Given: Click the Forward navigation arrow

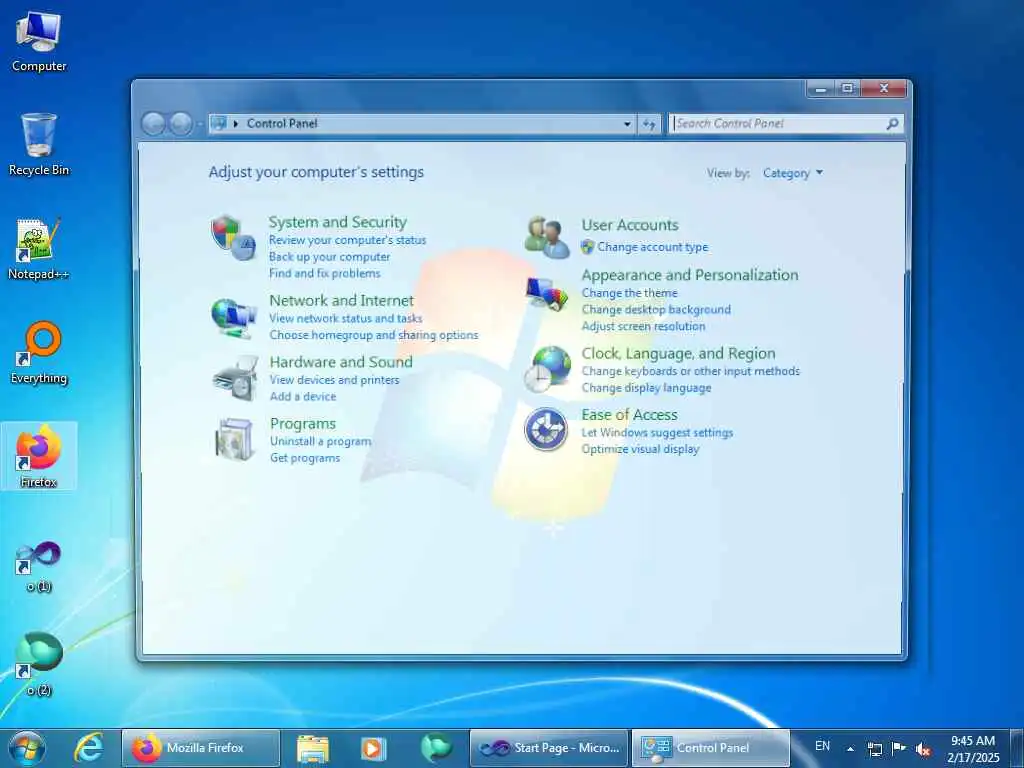Looking at the screenshot, I should pyautogui.click(x=181, y=123).
